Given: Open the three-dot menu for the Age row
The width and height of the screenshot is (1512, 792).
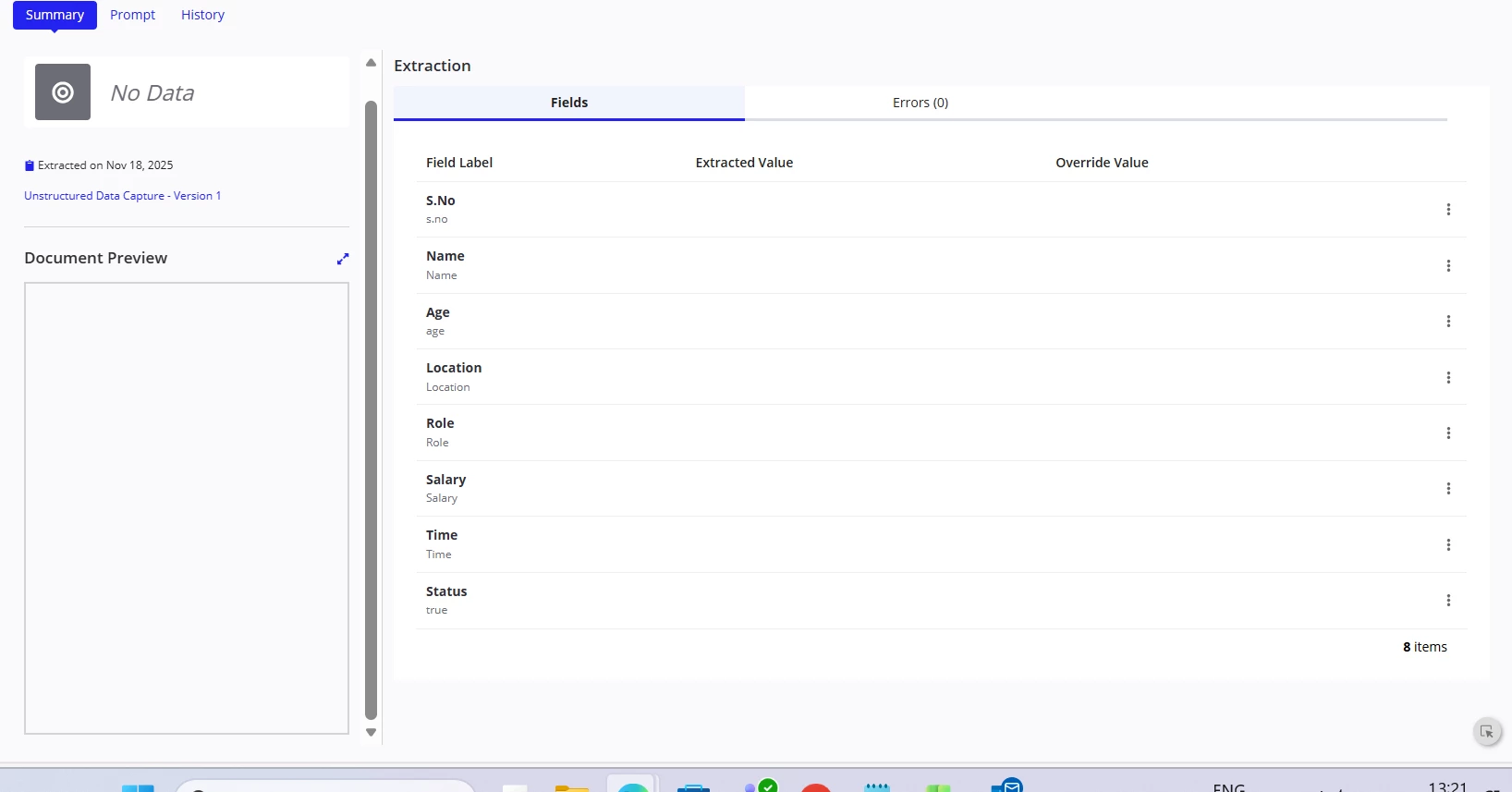Looking at the screenshot, I should pyautogui.click(x=1448, y=322).
